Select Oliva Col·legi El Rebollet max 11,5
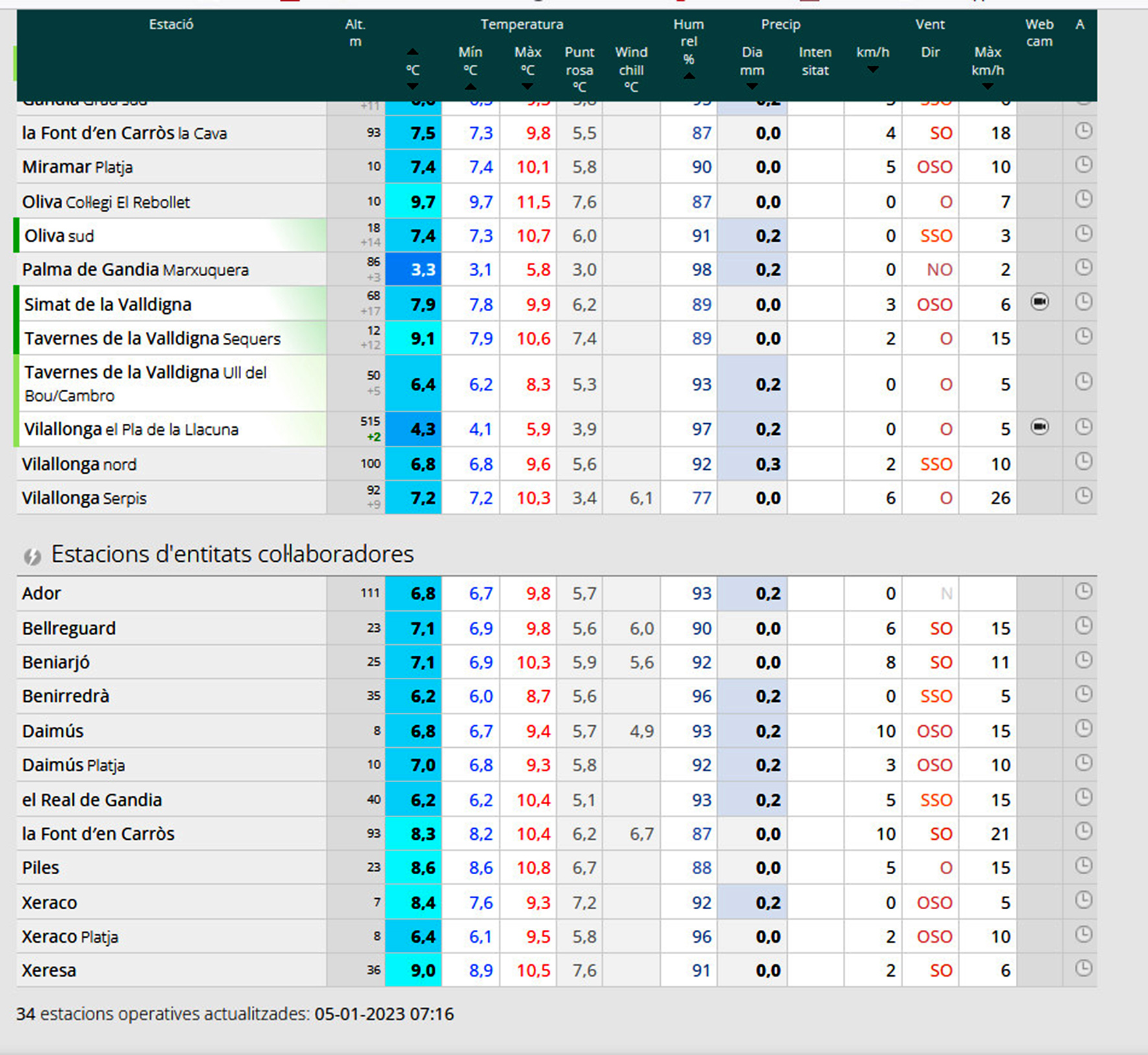This screenshot has width=1148, height=1055. [x=533, y=202]
